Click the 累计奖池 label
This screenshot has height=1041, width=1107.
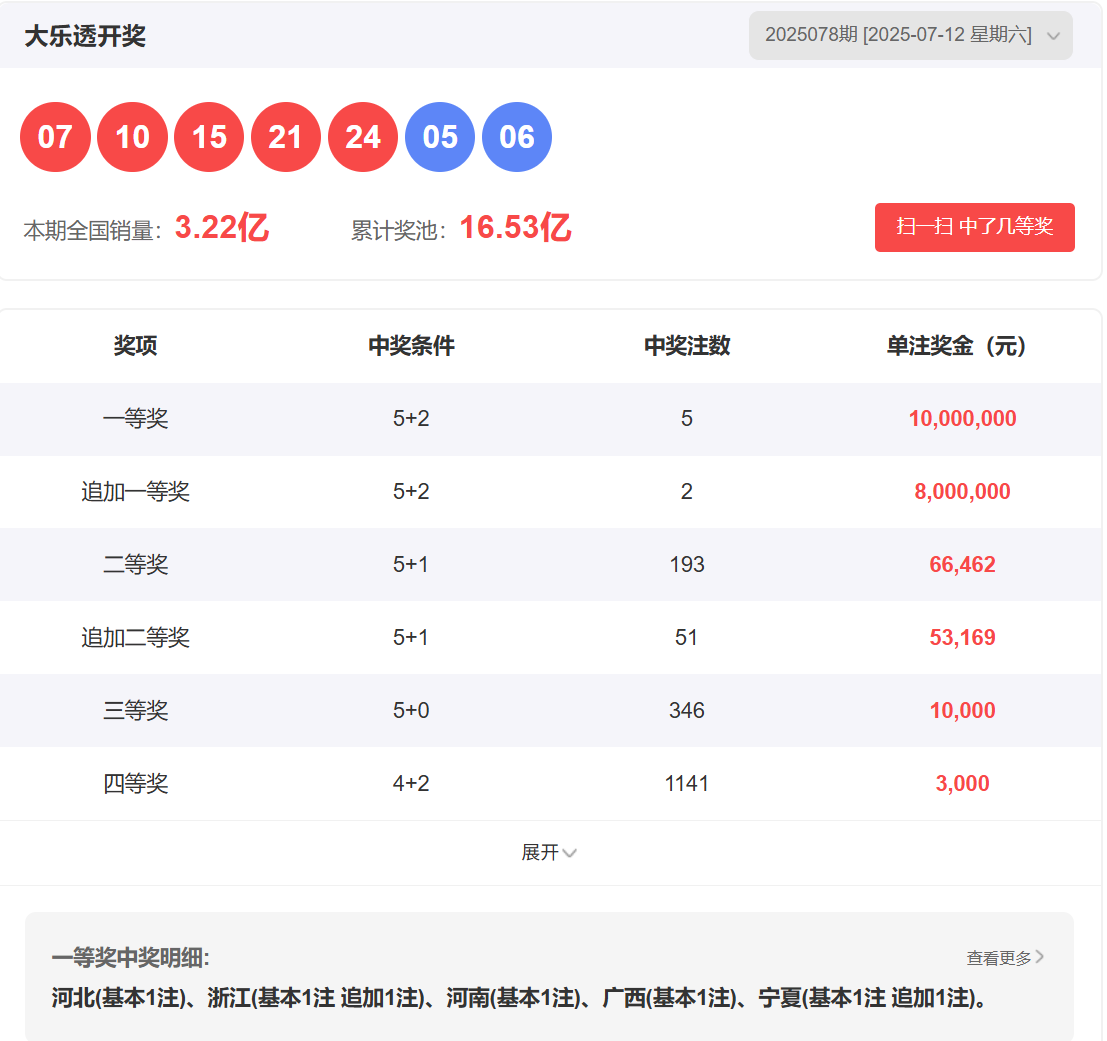pyautogui.click(x=399, y=231)
